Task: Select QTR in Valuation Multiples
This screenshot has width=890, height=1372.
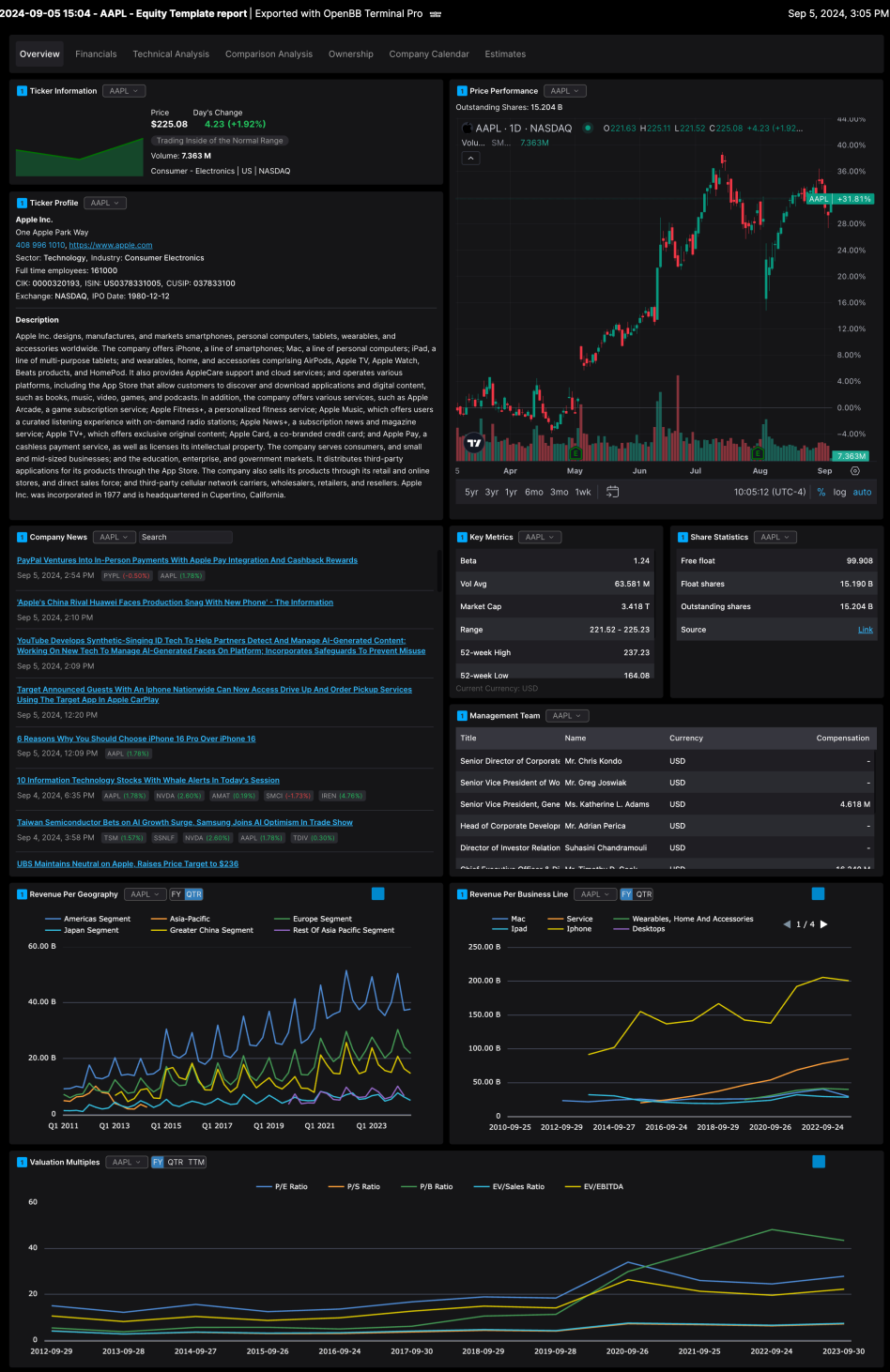Action: click(x=176, y=1163)
